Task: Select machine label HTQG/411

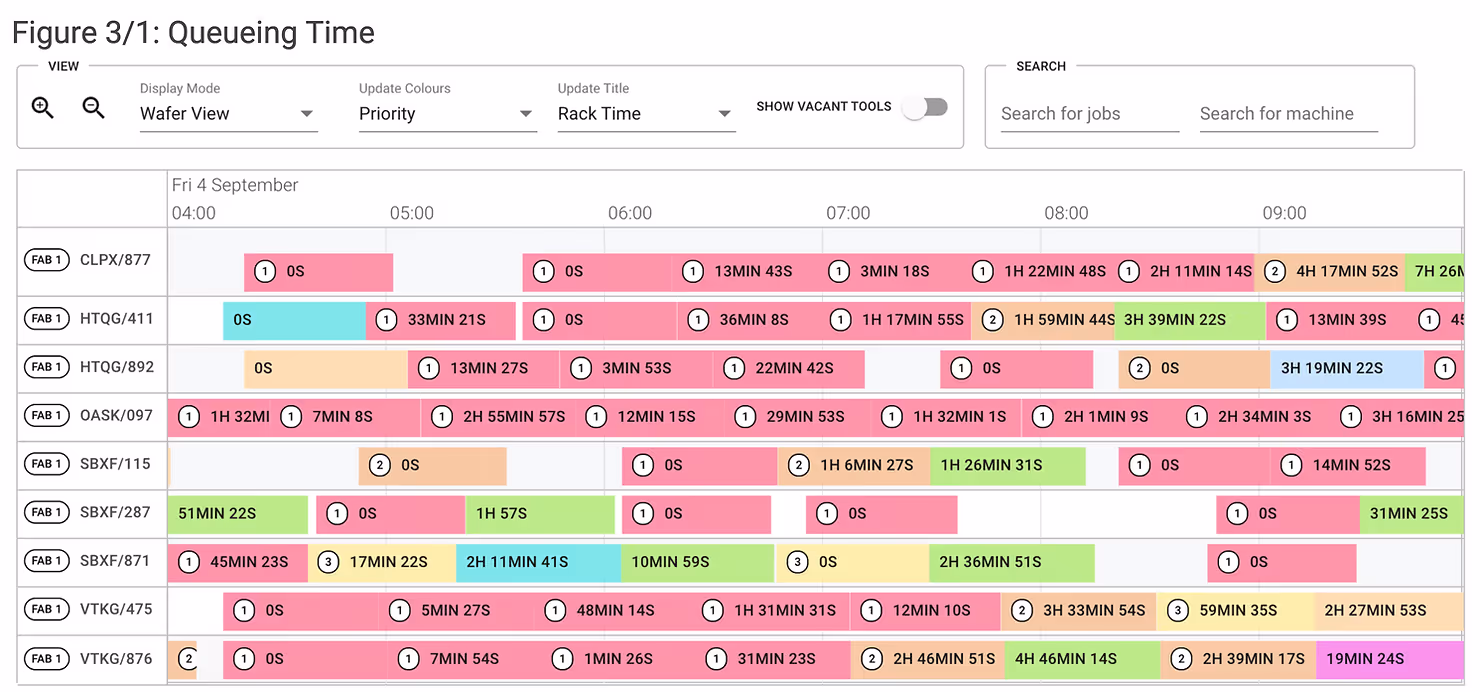Action: pos(117,319)
